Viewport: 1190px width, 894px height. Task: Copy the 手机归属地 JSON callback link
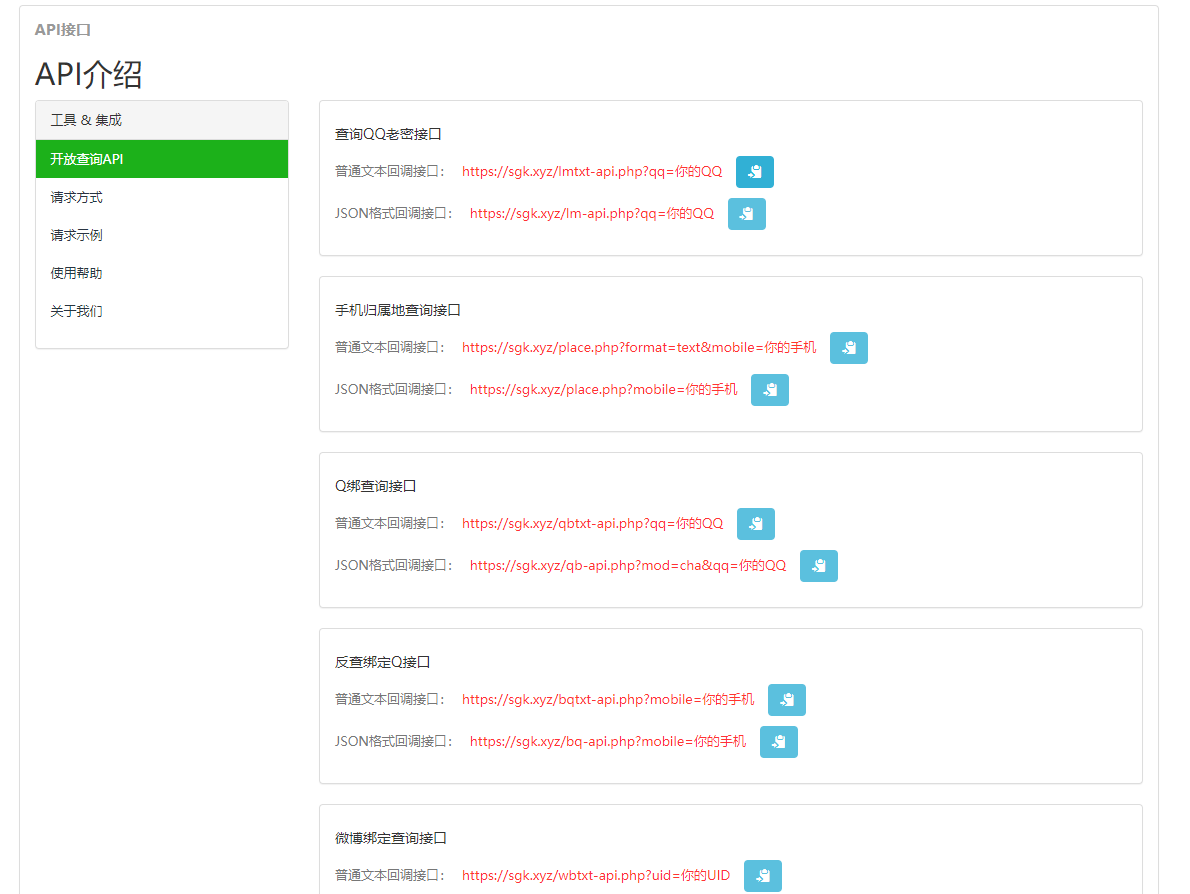769,389
